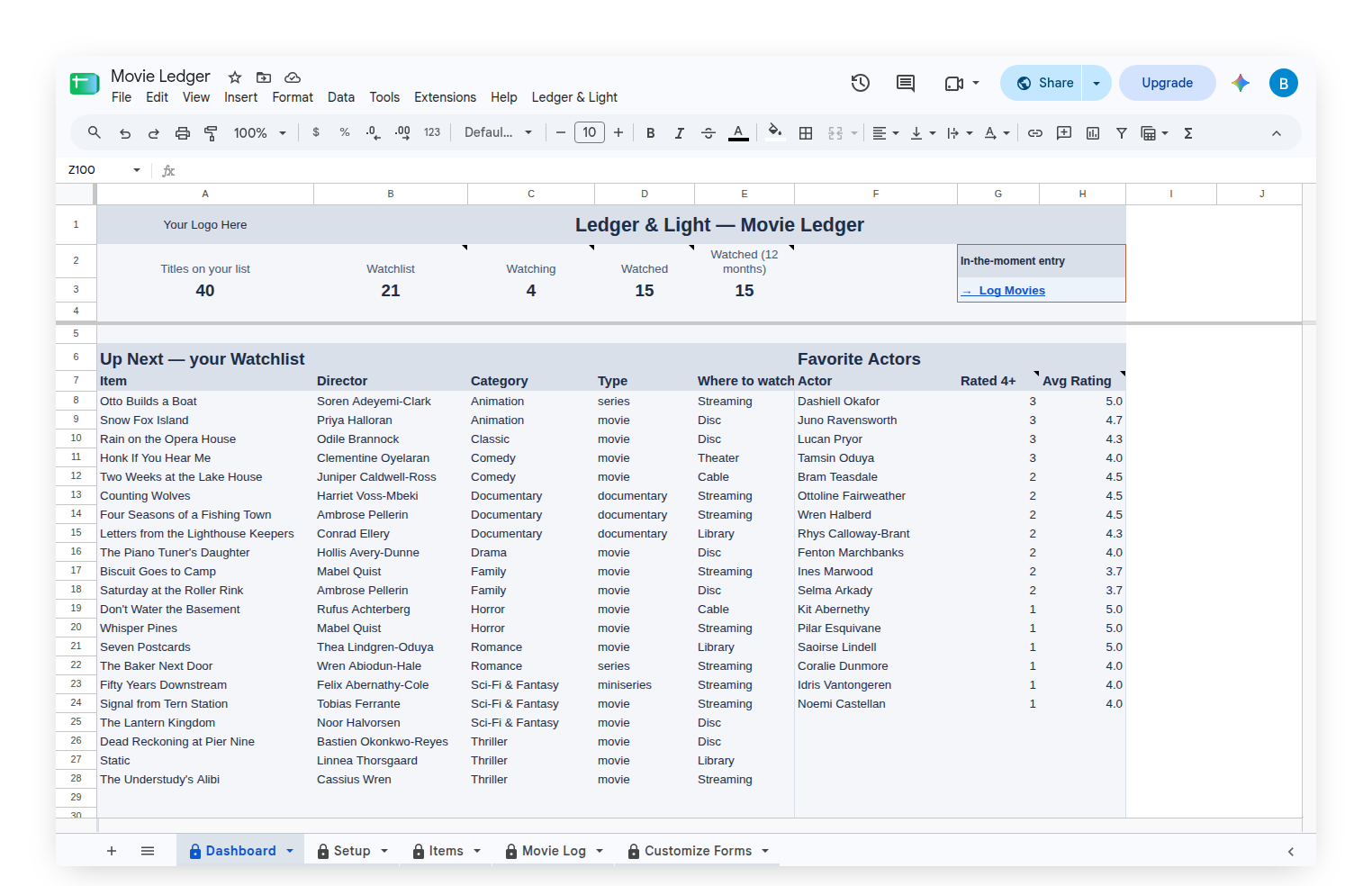
Task: Follow the Log Movies link
Action: coord(1004,291)
